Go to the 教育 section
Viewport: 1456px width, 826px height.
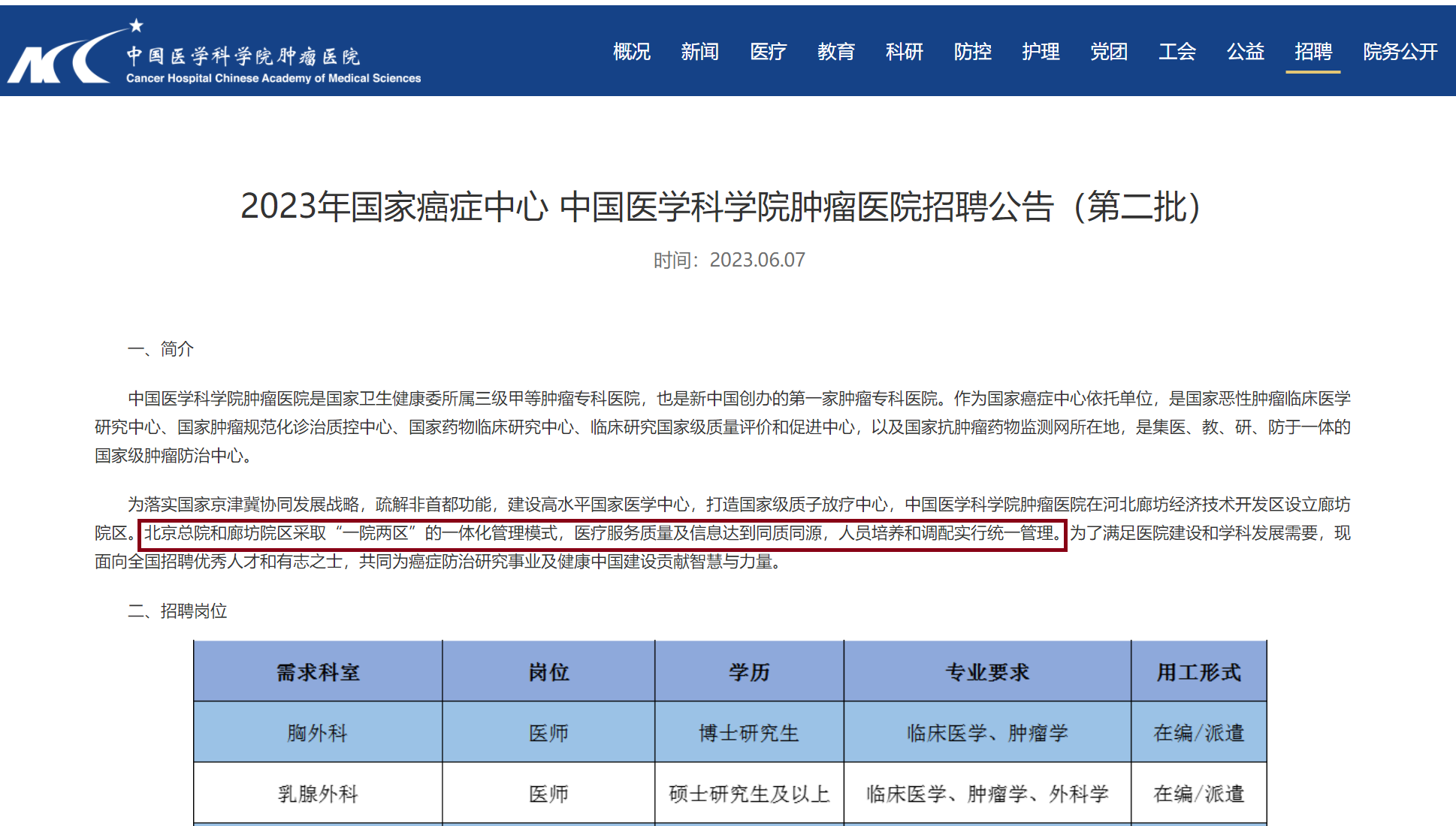tap(835, 52)
